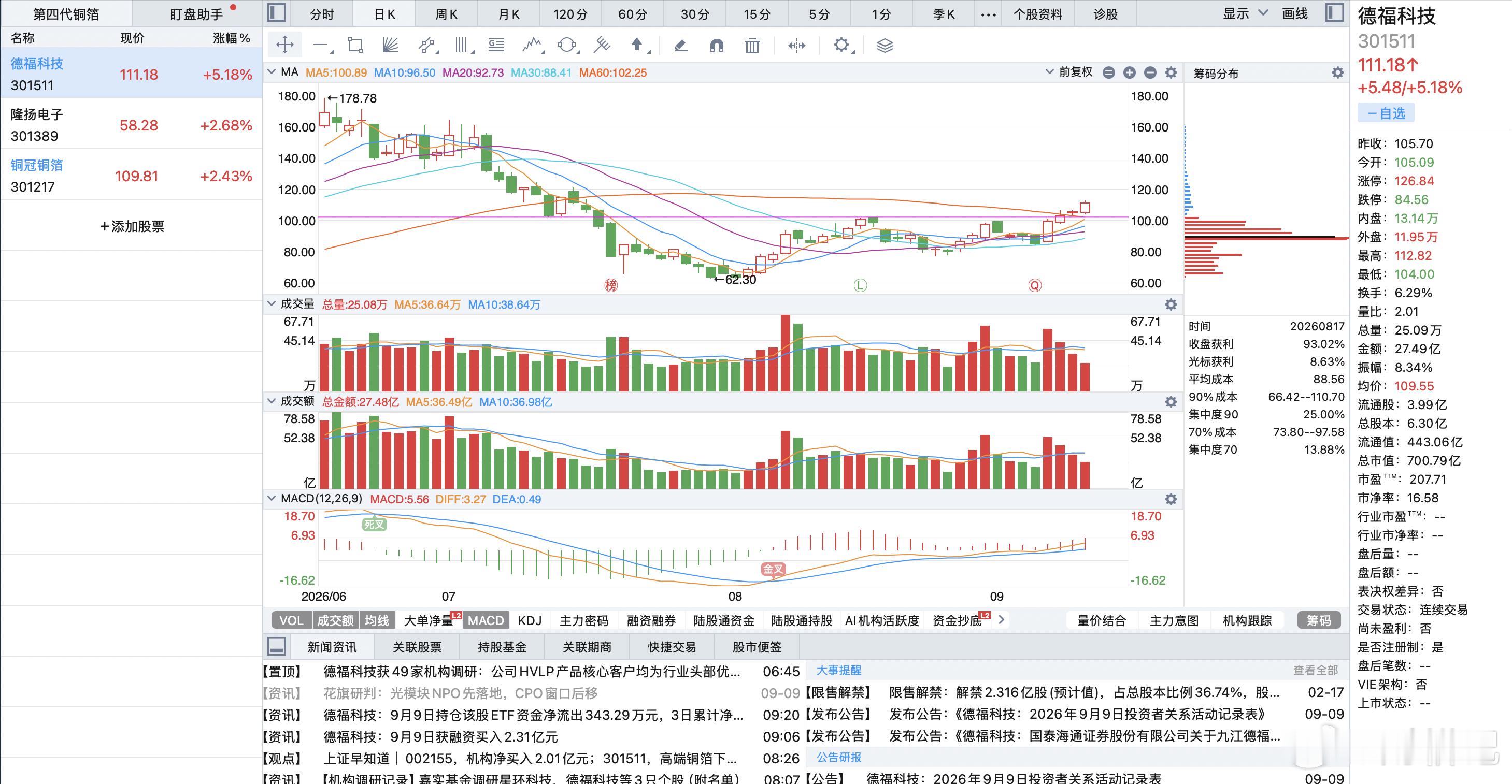Click the ⊜ lines icon beside 前复权

coord(1108,72)
